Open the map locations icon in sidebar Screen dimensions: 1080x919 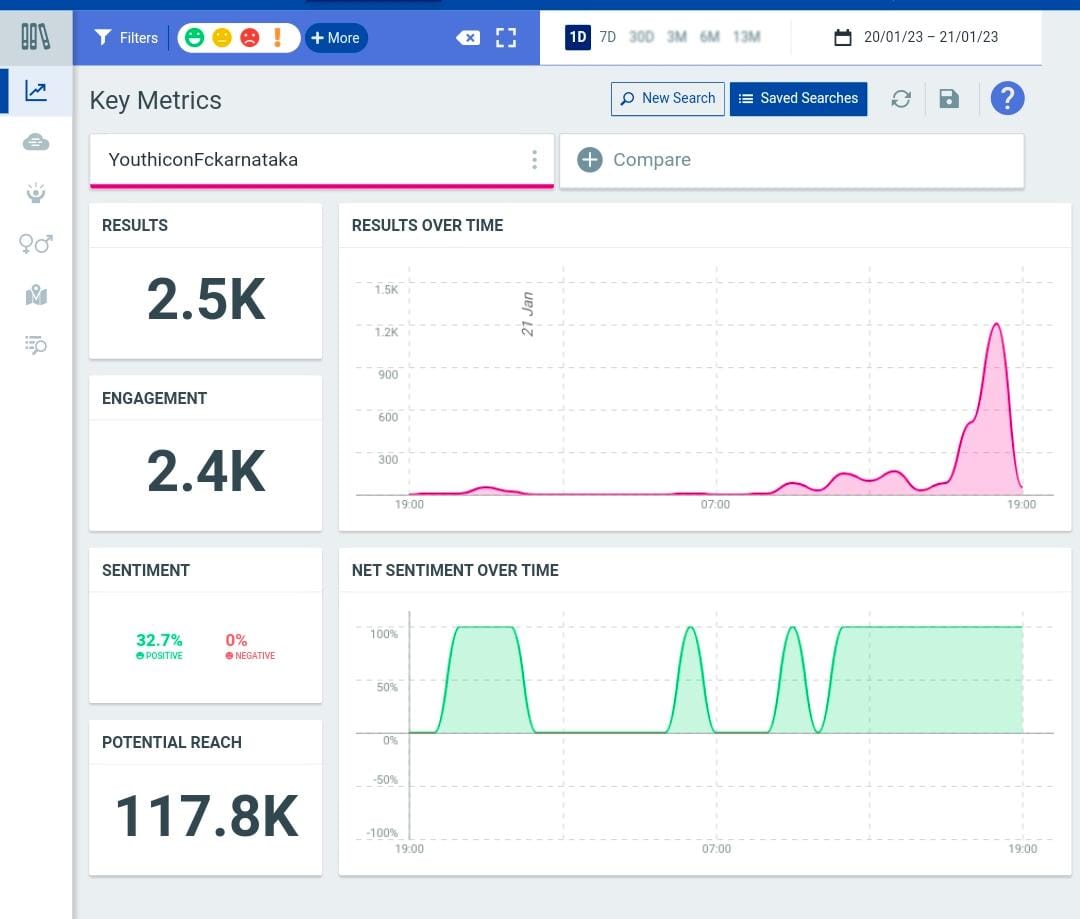click(x=36, y=296)
